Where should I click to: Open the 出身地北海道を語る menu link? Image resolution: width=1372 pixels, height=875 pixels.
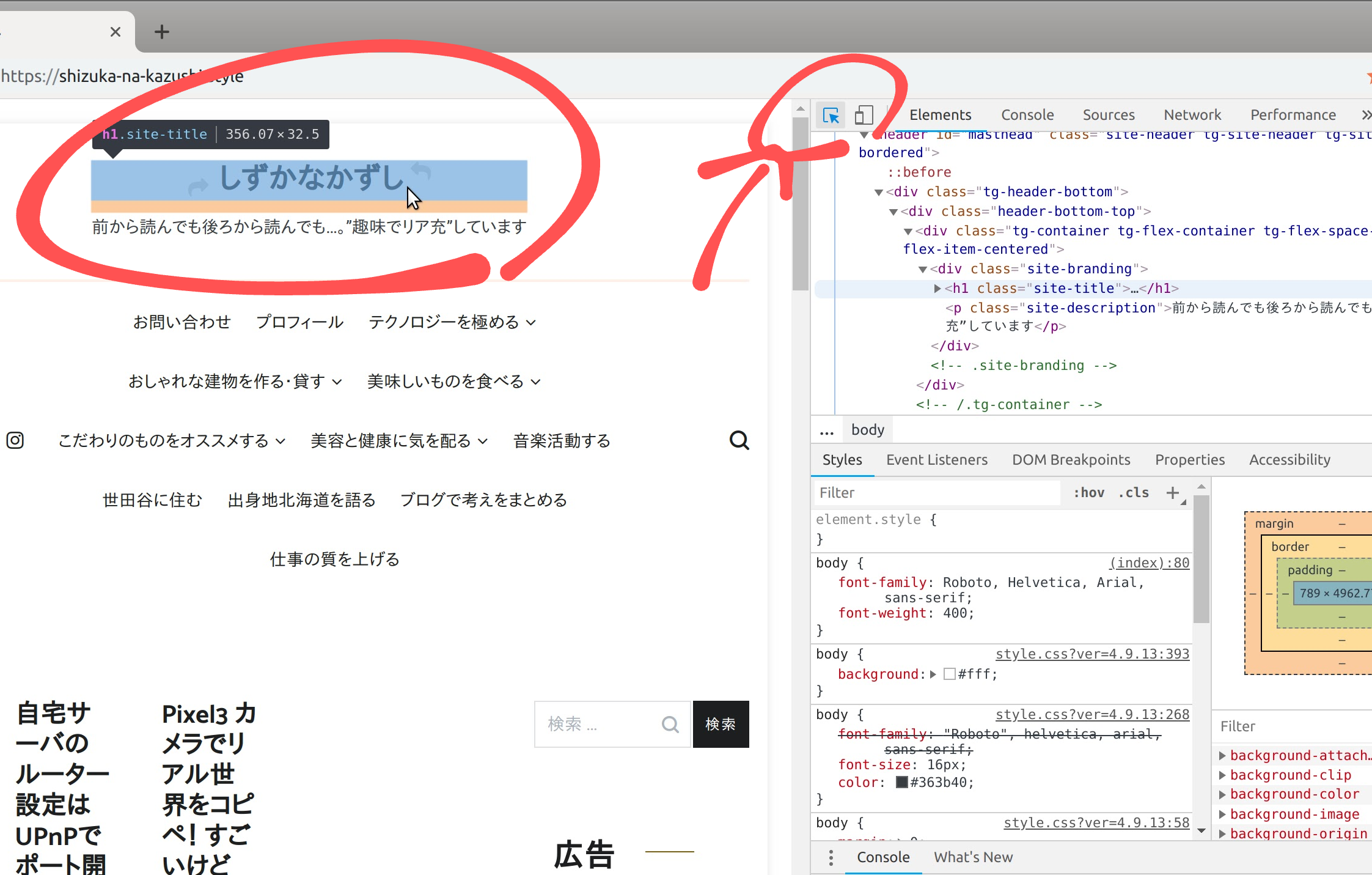(x=301, y=500)
